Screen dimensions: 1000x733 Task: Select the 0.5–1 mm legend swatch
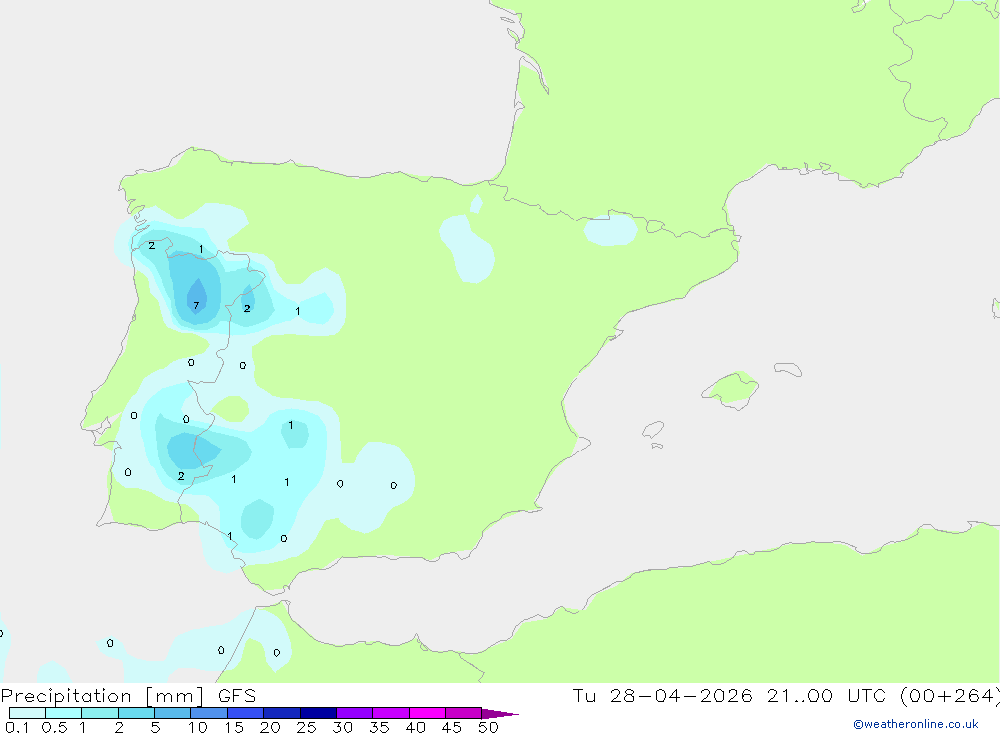pos(63,713)
